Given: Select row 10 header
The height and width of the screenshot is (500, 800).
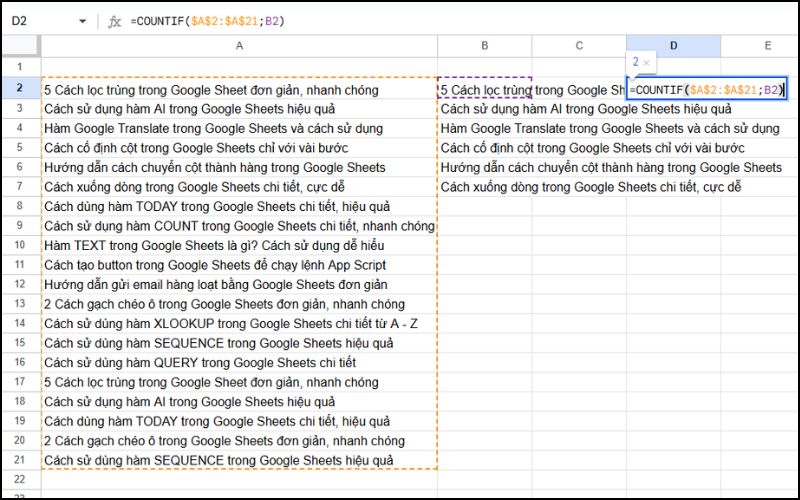Looking at the screenshot, I should 20,246.
